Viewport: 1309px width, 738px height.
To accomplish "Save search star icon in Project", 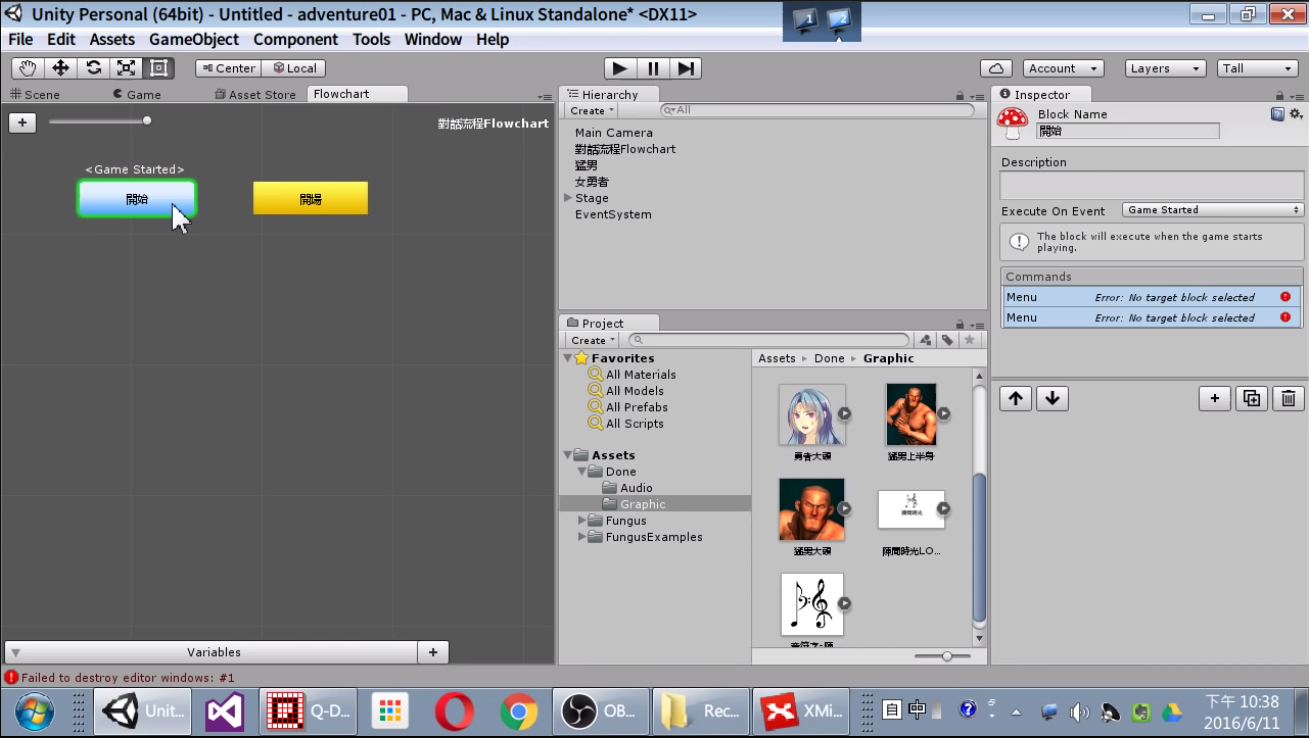I will 969,340.
